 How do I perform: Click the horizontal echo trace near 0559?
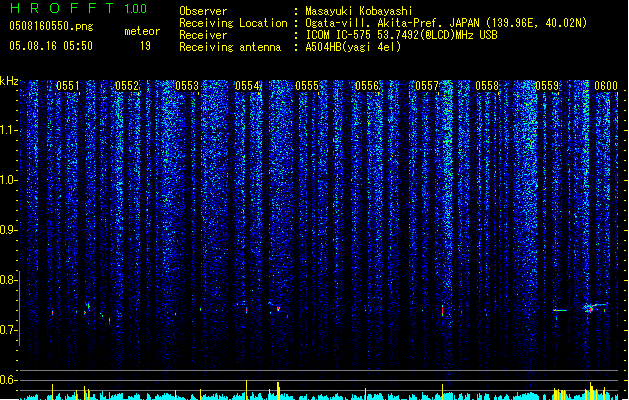560,310
